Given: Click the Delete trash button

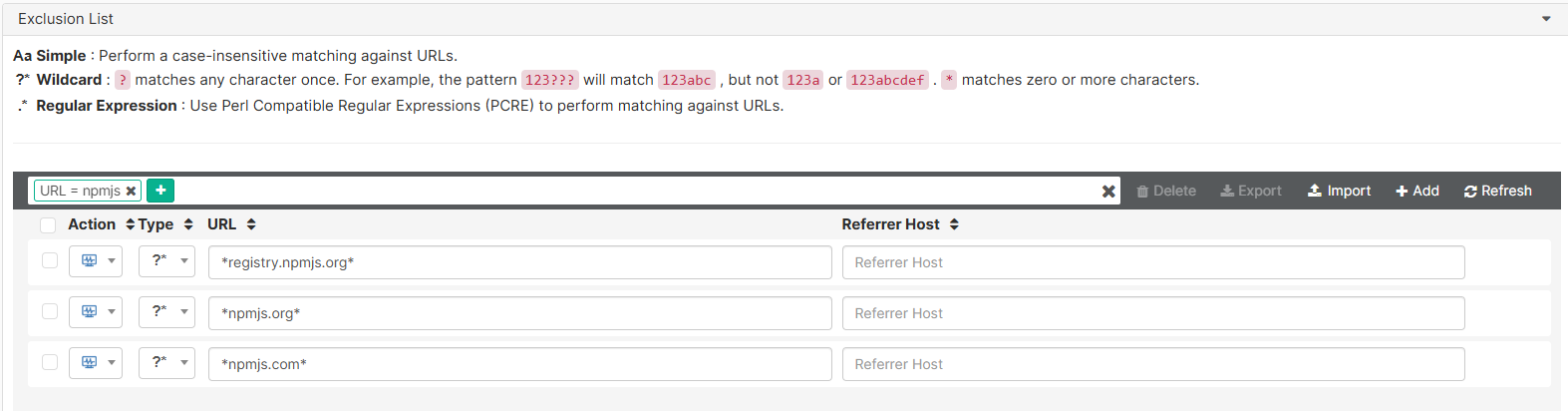Looking at the screenshot, I should (1166, 191).
